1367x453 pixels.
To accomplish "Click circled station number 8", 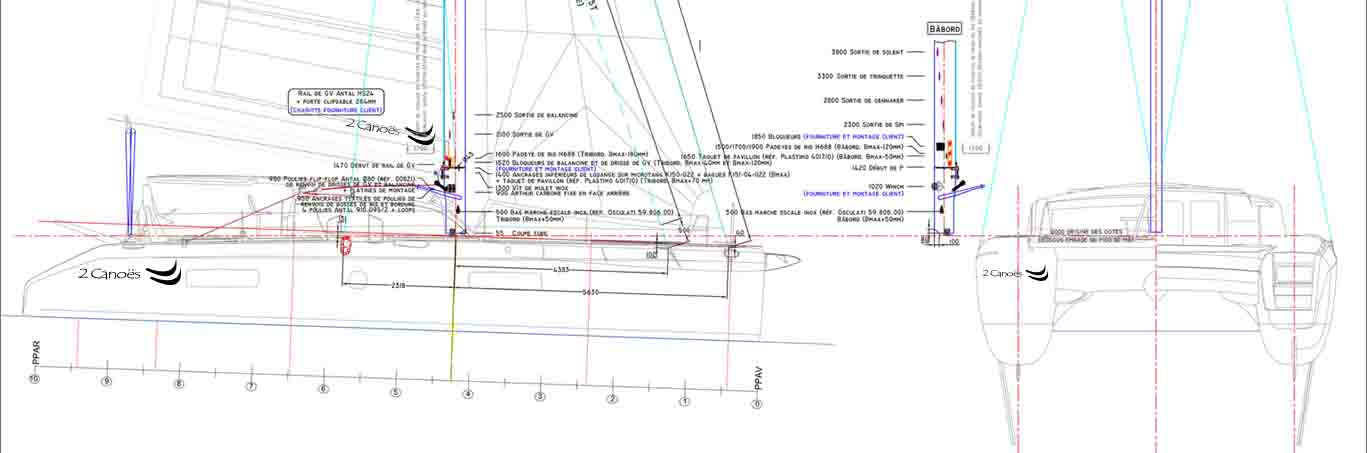I will tap(179, 384).
